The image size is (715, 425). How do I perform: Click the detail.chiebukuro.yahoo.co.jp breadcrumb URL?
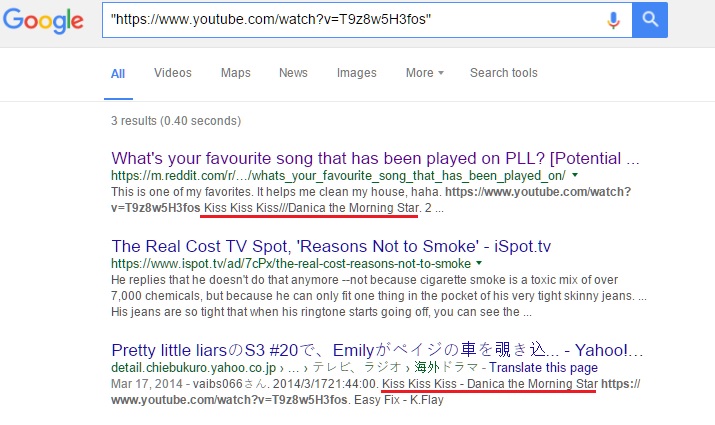(194, 368)
